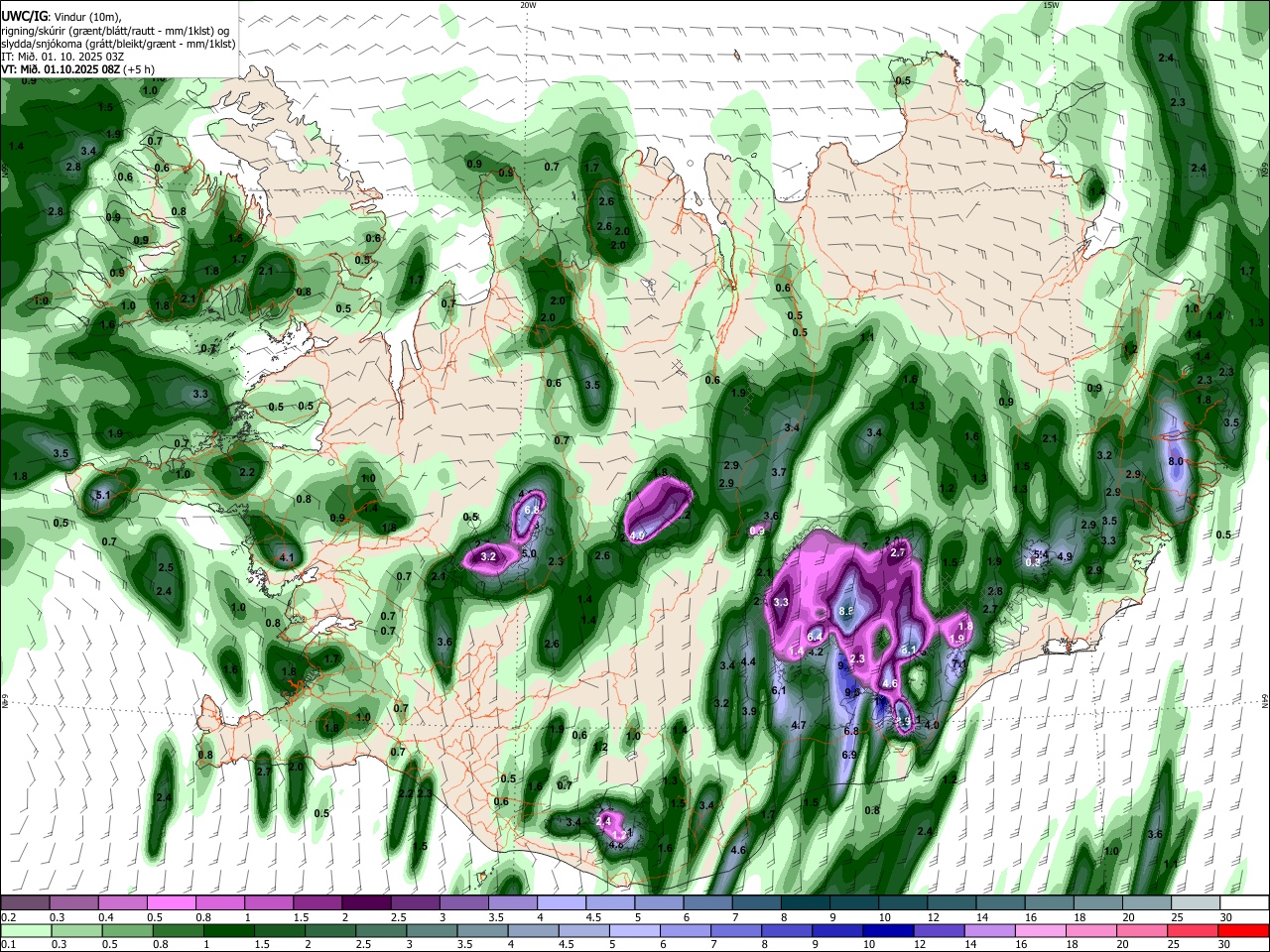The width and height of the screenshot is (1270, 952).
Task: Click the 'IT: Mið. 01. 10. 2025 03Z' line
Action: 64,57
